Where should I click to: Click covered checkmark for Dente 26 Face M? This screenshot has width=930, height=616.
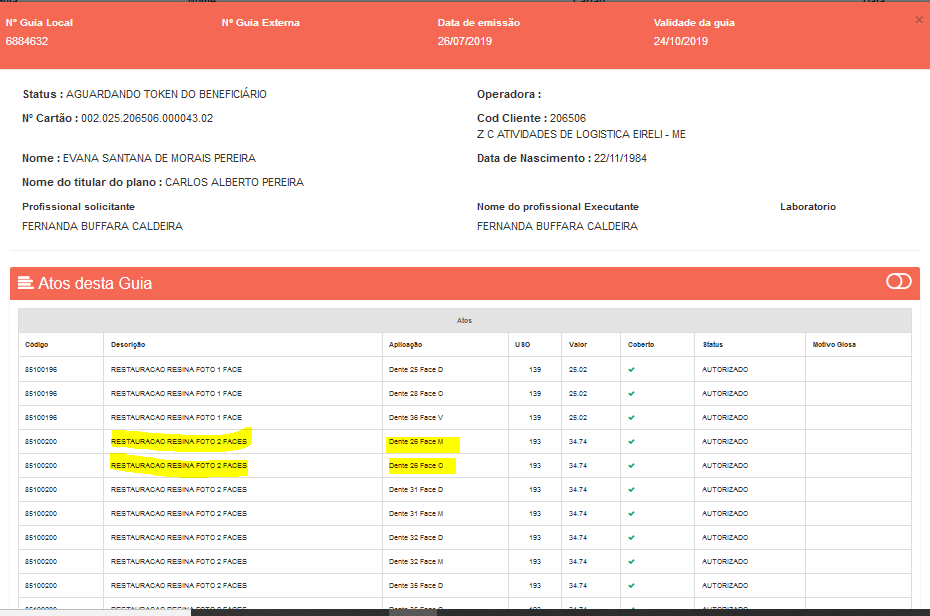631,442
